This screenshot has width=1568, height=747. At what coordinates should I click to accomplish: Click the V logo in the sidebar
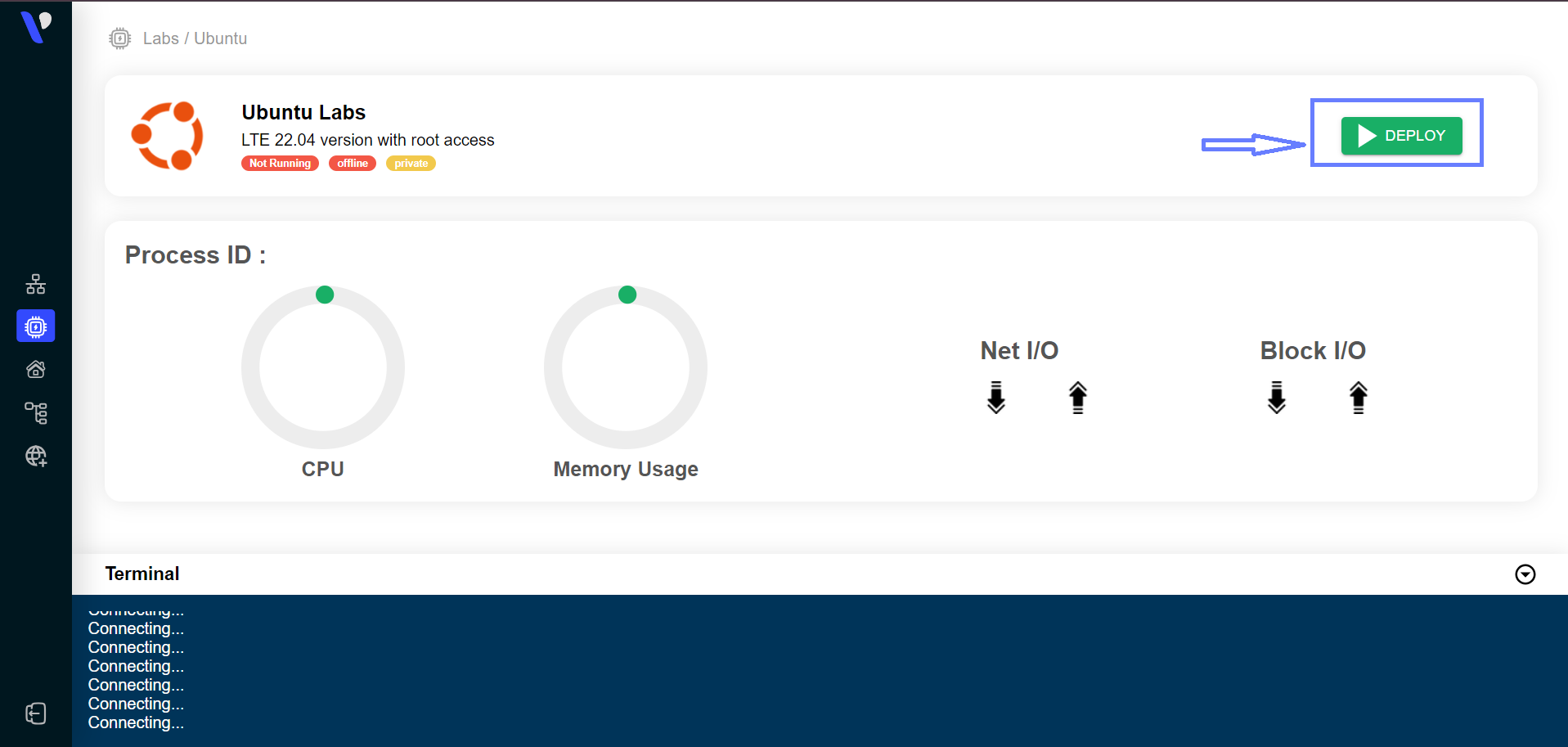(x=36, y=26)
